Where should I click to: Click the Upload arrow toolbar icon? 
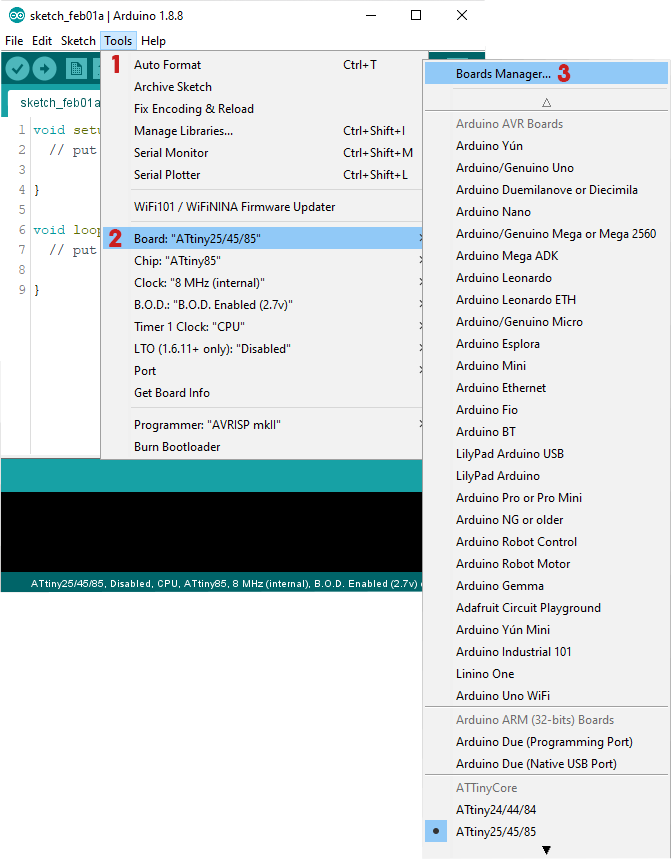[44, 69]
